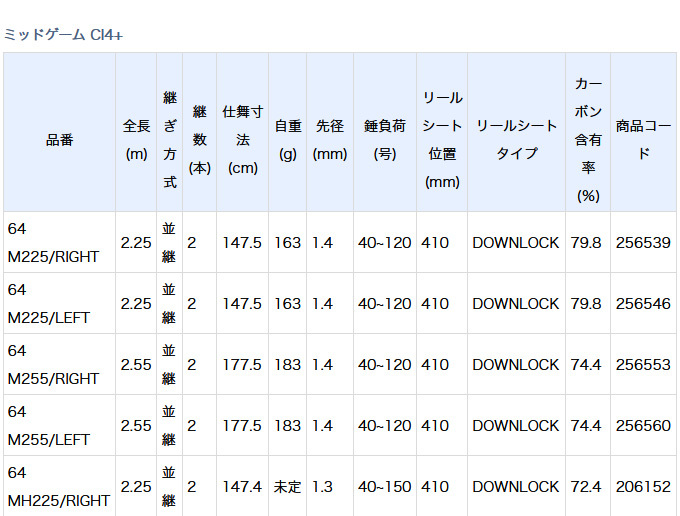Select the 仕舞寸法 (cm) header cell
Viewport: 680px width, 516px height.
pyautogui.click(x=243, y=140)
